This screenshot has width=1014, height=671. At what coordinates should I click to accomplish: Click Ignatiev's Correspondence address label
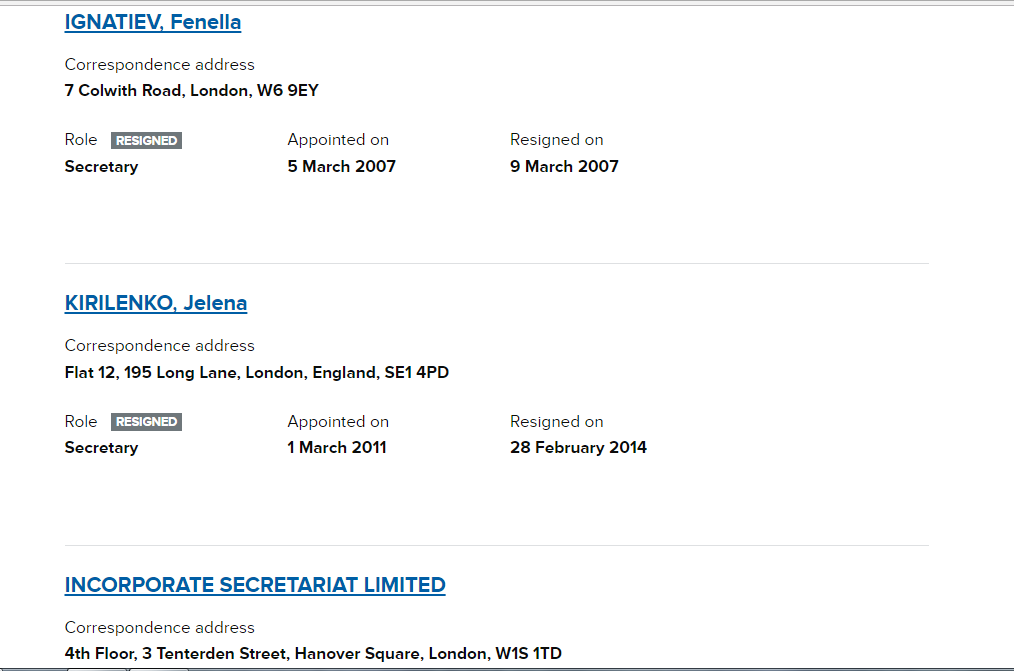160,65
